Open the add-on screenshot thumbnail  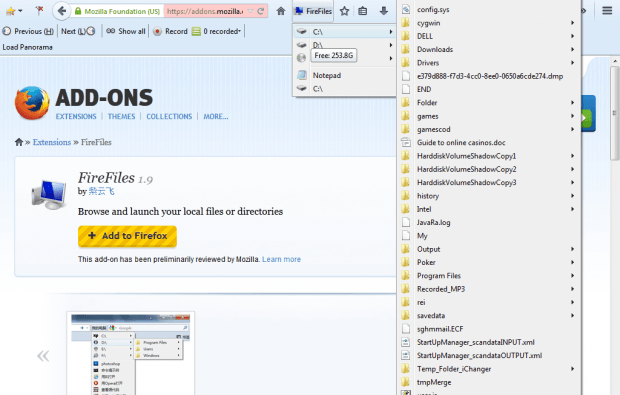130,353
